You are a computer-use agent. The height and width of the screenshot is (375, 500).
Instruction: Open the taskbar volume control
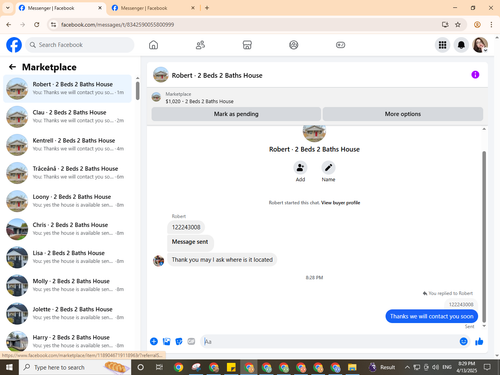(x=435, y=367)
